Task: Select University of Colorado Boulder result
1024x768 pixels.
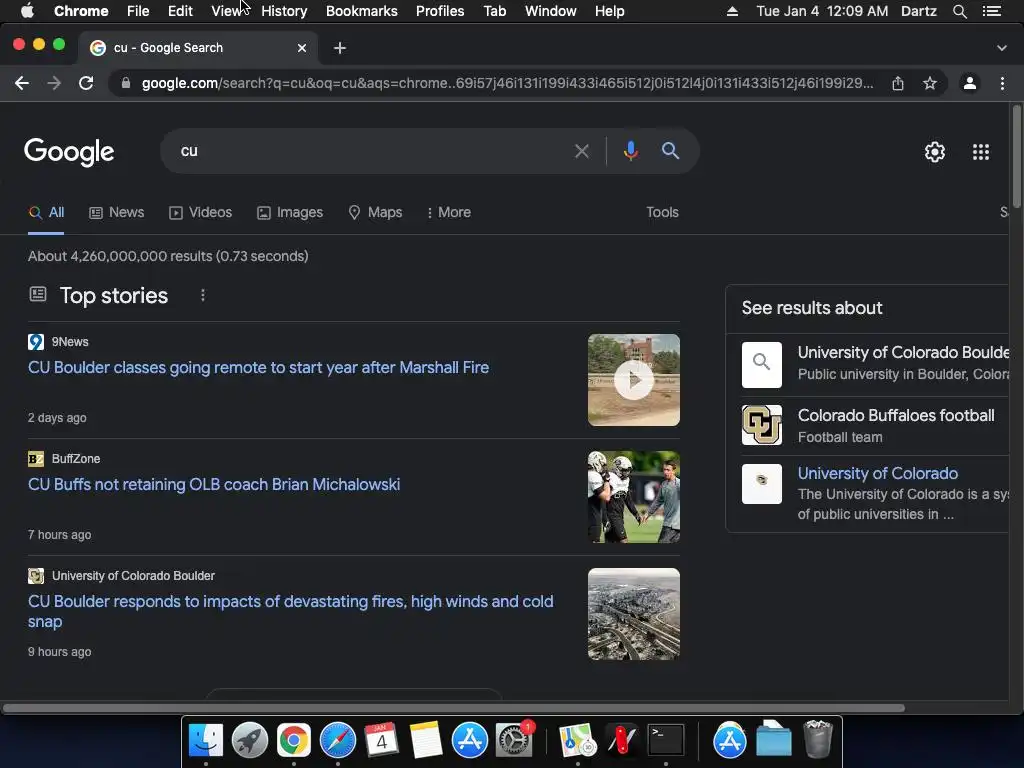Action: (875, 363)
